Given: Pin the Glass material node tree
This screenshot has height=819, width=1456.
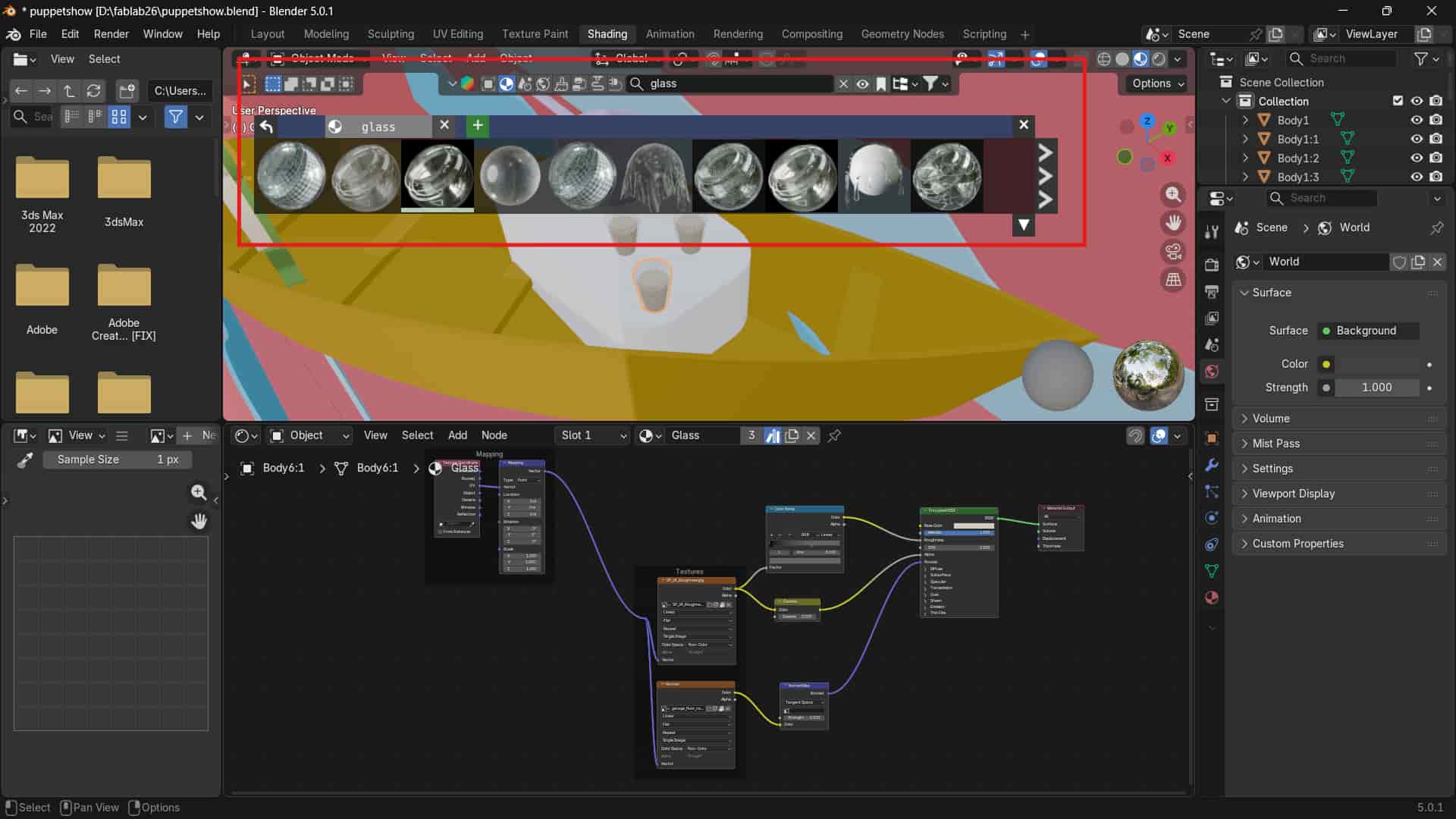Looking at the screenshot, I should (834, 435).
